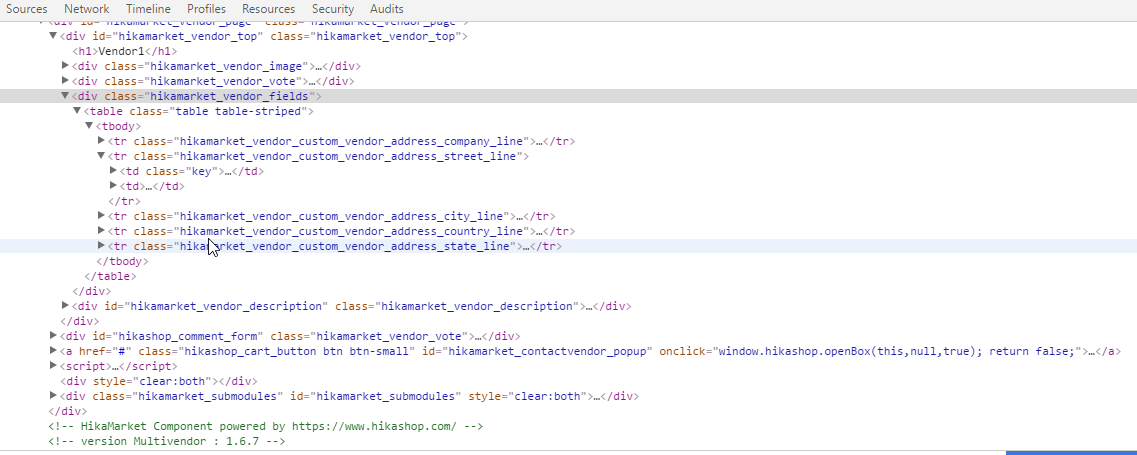The height and width of the screenshot is (455, 1137).
Task: Collapse the tbody node
Action: click(89, 126)
